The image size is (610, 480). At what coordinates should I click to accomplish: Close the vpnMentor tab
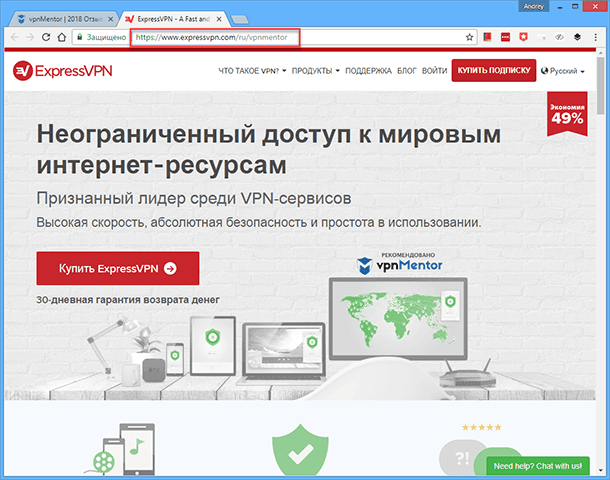(110, 19)
